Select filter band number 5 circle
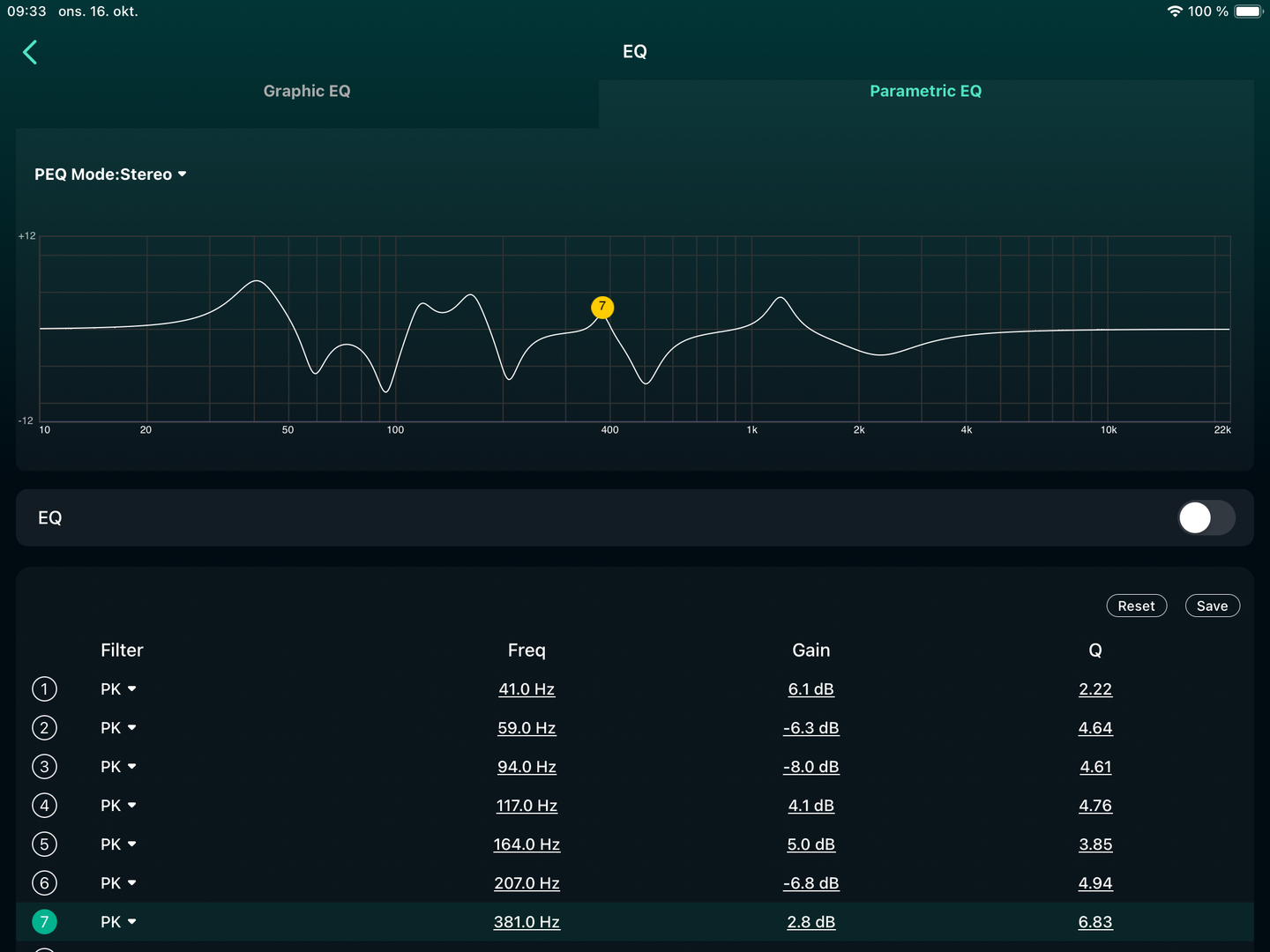Viewport: 1270px width, 952px height. pos(44,844)
